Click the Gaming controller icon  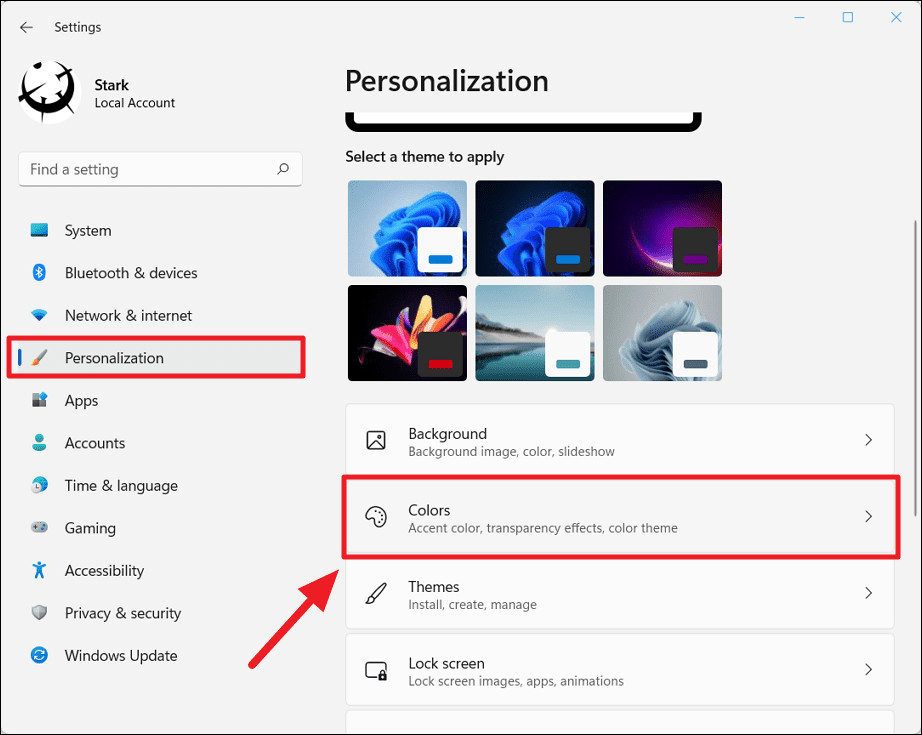tap(39, 527)
